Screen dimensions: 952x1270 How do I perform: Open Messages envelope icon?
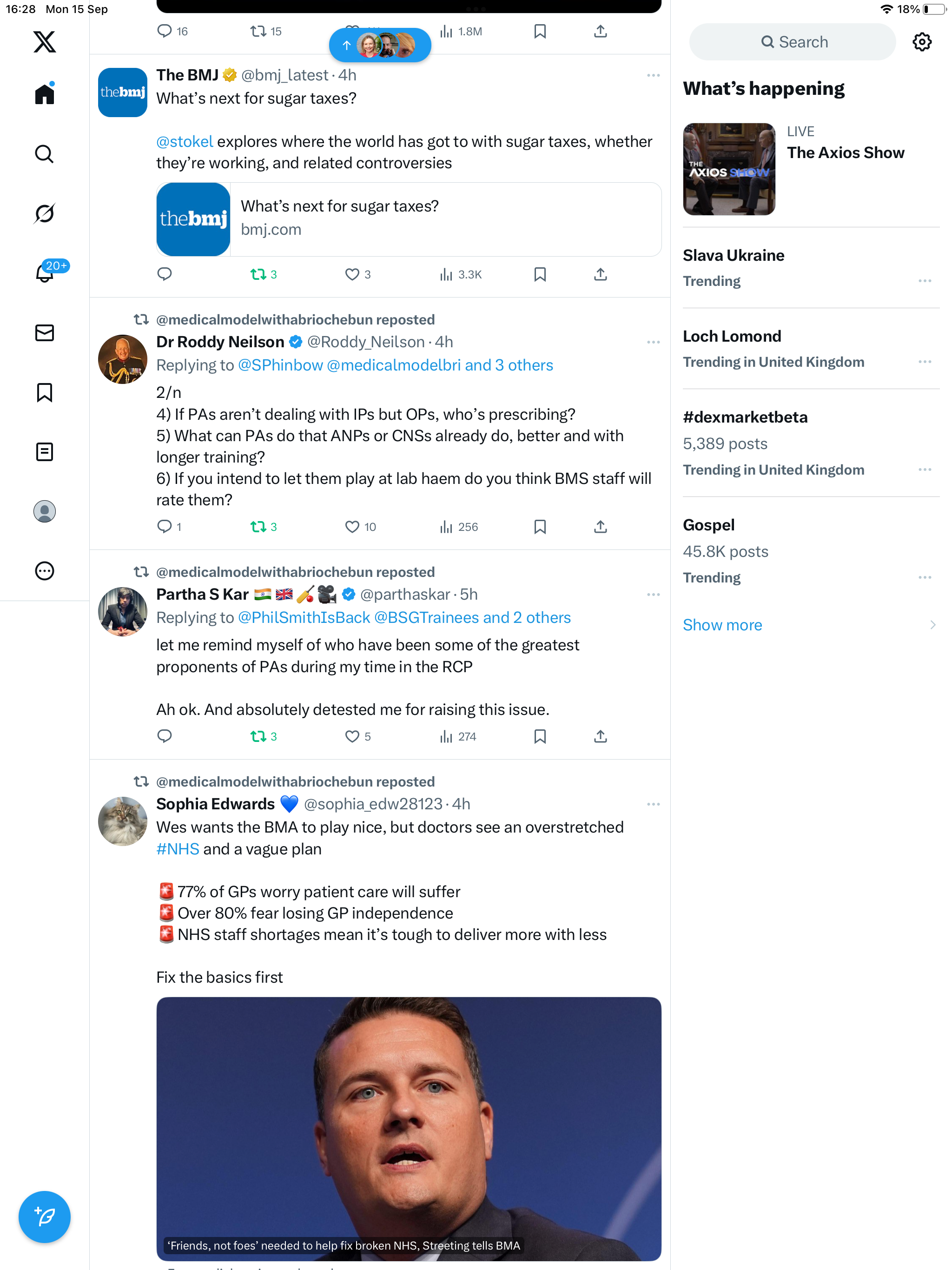[44, 333]
